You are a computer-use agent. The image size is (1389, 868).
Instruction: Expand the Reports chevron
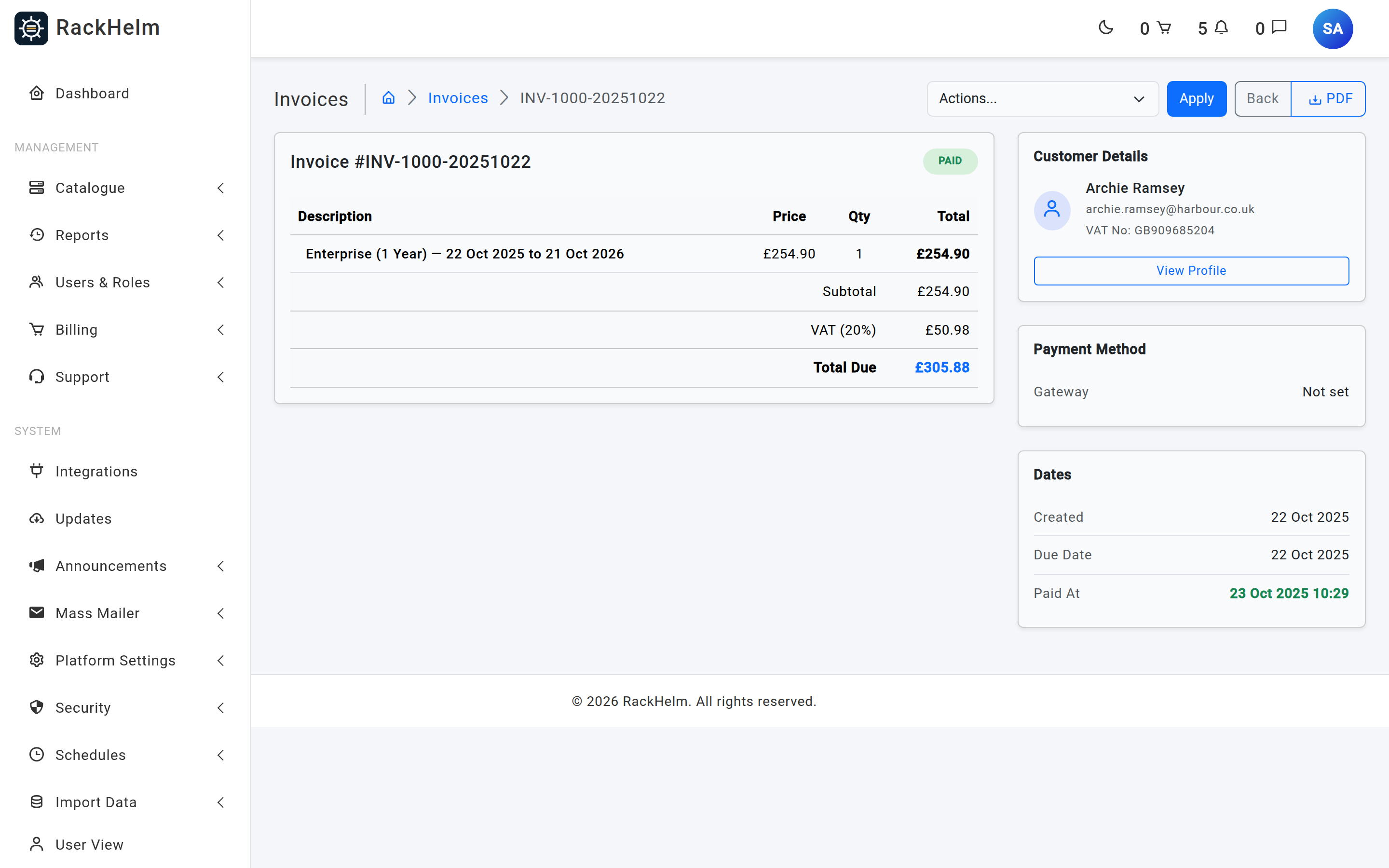[220, 235]
